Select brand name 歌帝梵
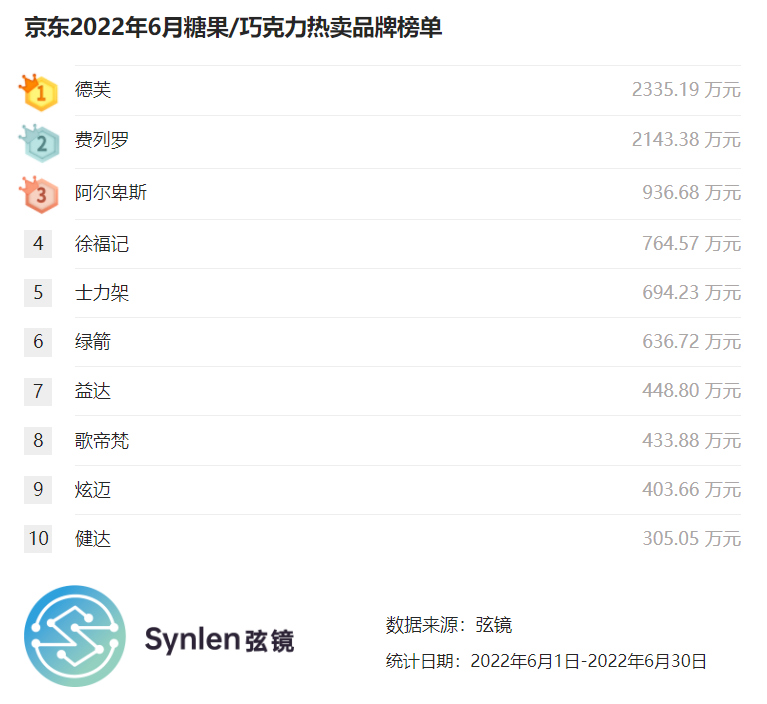The width and height of the screenshot is (767, 704). point(102,441)
